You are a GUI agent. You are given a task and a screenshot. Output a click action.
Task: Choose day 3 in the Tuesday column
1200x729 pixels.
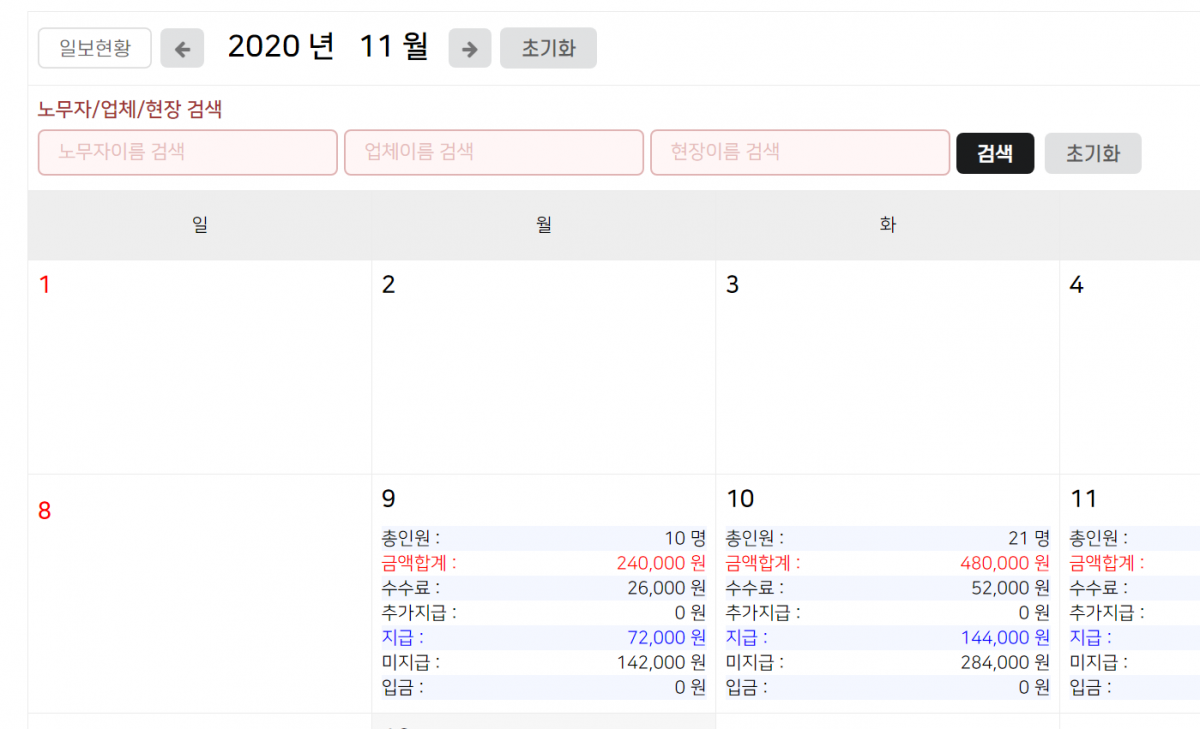(733, 285)
